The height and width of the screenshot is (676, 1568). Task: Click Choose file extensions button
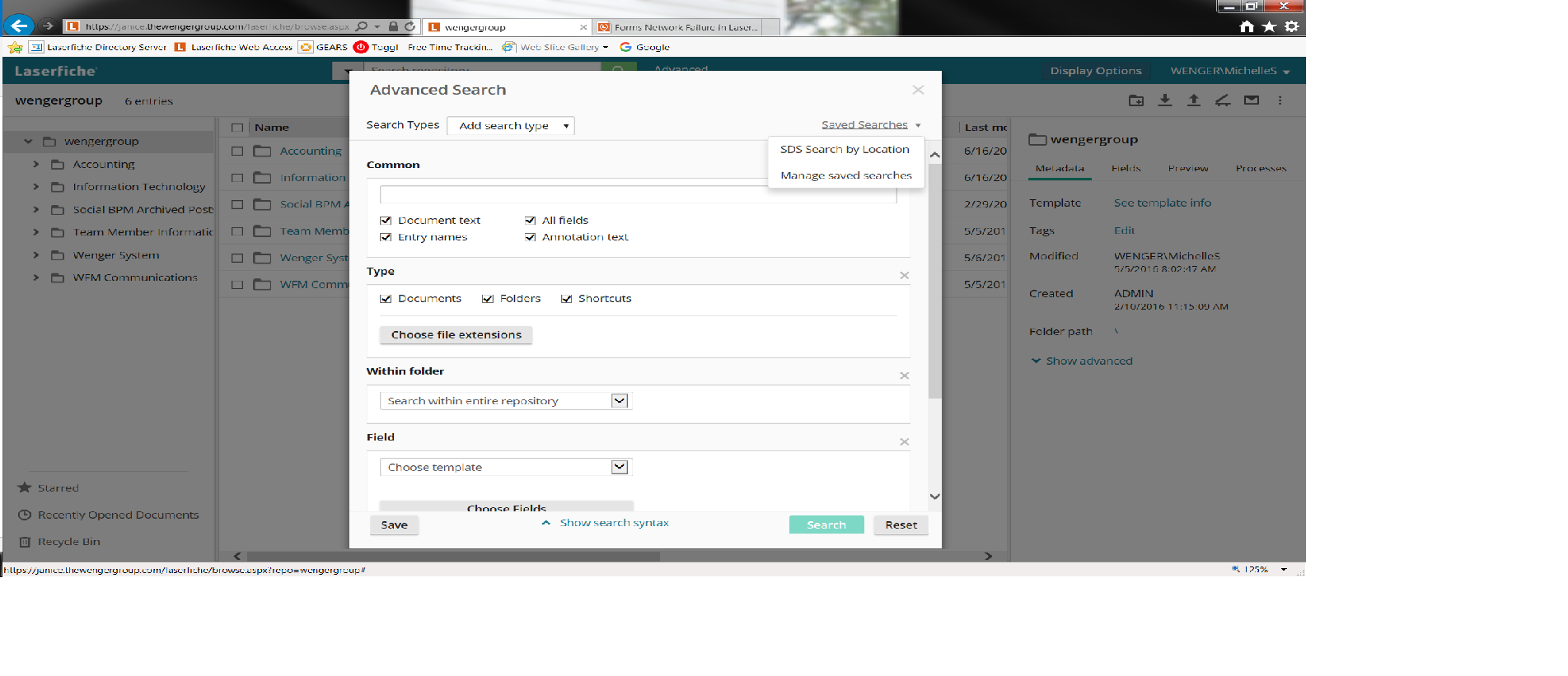[x=456, y=335]
